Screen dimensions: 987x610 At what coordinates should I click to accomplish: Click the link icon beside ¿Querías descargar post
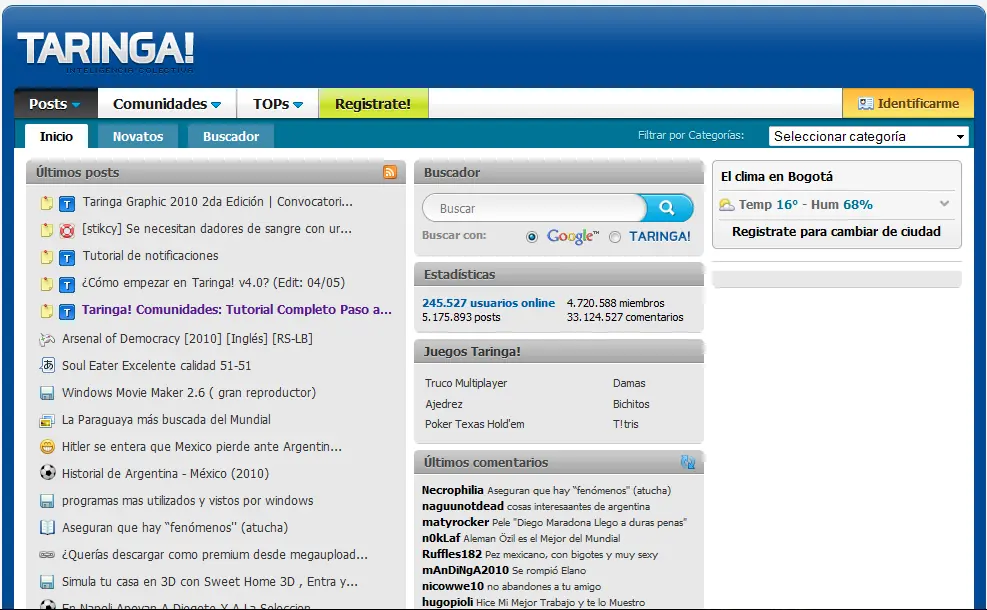point(47,555)
